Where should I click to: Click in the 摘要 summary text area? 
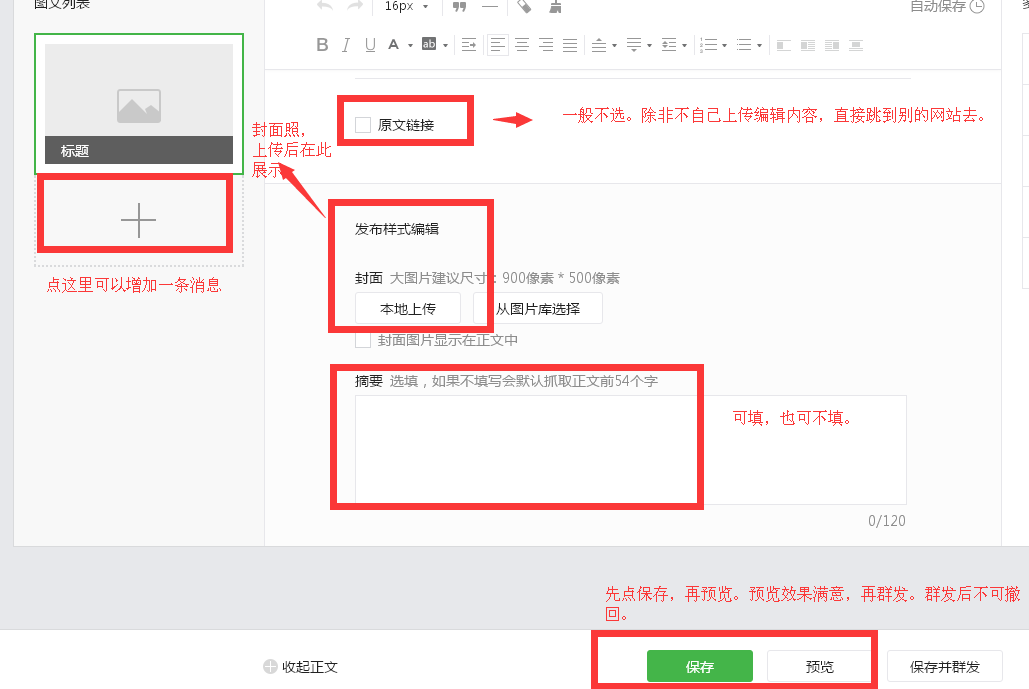tap(630, 450)
